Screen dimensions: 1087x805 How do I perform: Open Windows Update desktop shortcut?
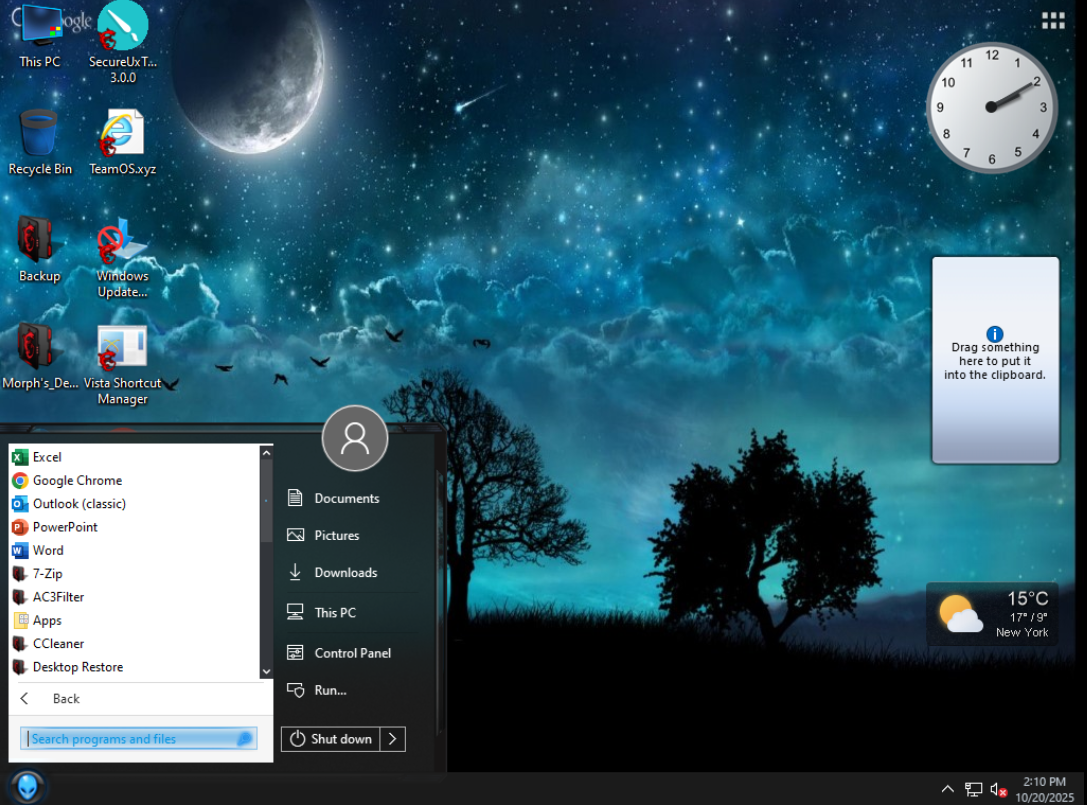123,258
